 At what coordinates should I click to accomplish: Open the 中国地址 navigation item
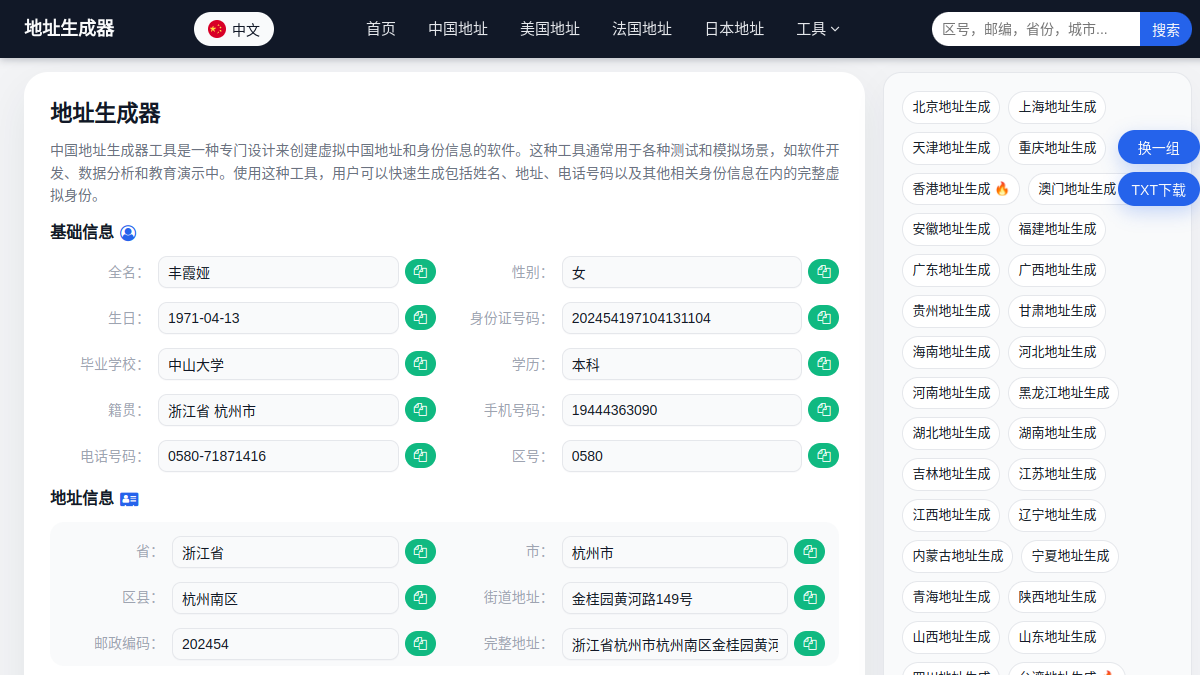click(458, 29)
